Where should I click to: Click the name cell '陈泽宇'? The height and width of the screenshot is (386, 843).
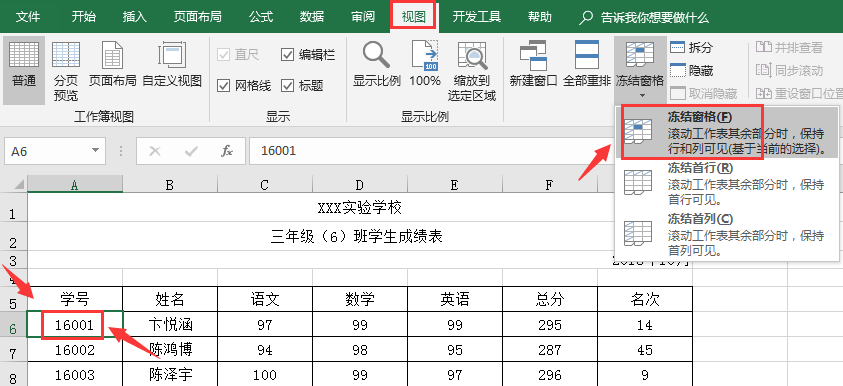[170, 375]
